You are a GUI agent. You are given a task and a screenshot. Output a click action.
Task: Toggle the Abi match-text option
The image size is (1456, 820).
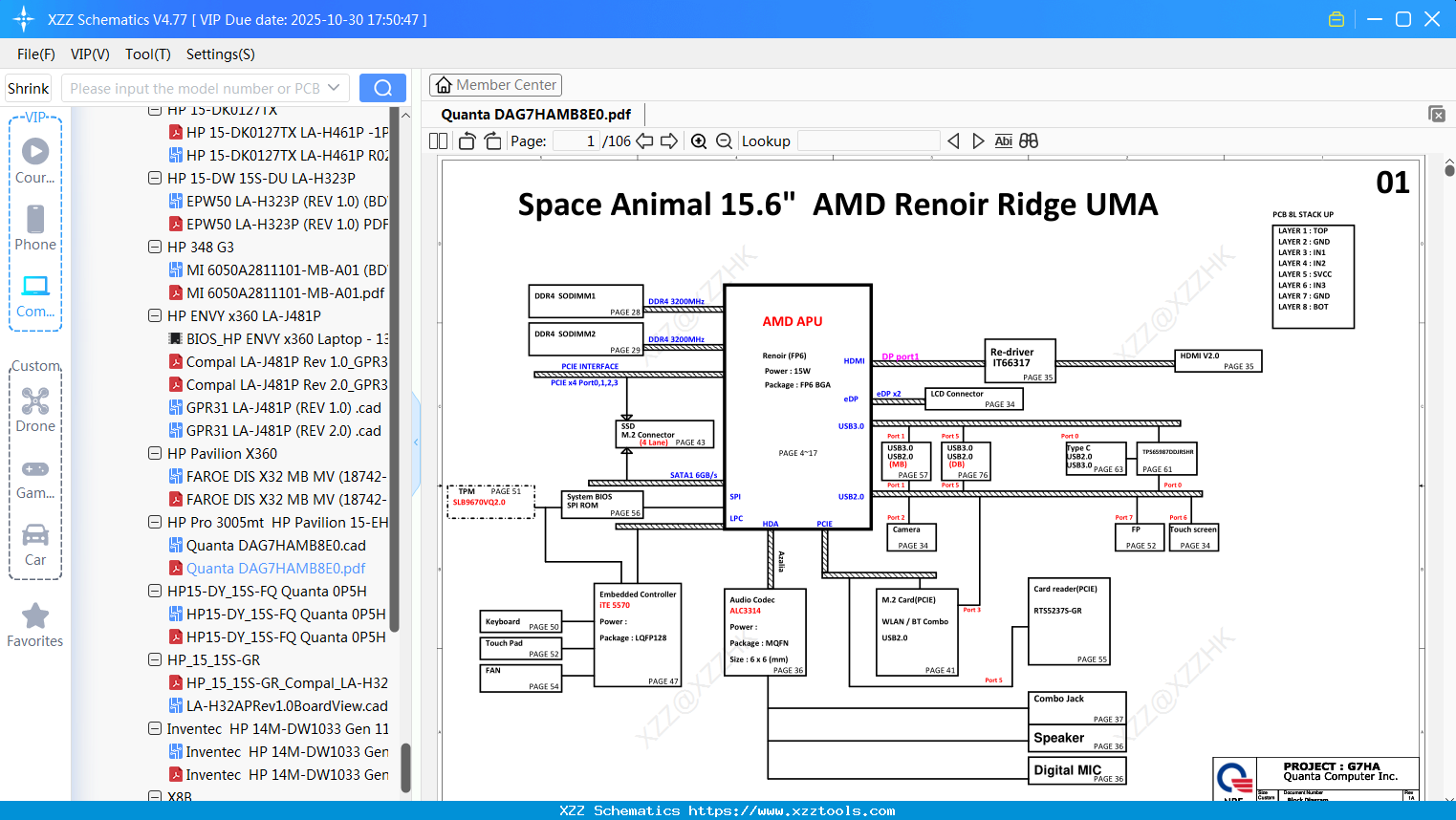1003,141
